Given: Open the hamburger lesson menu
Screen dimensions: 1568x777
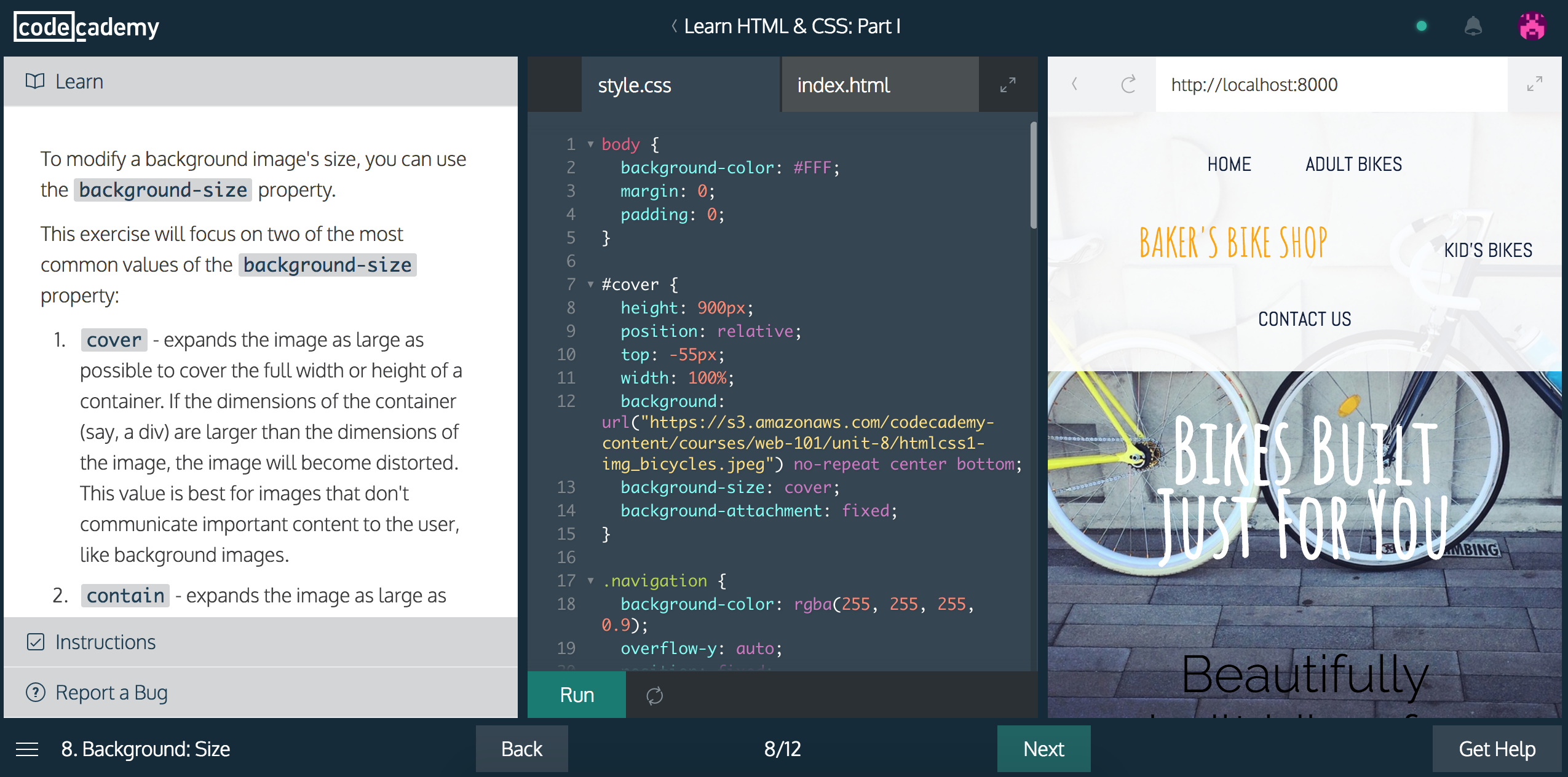Looking at the screenshot, I should pyautogui.click(x=27, y=749).
